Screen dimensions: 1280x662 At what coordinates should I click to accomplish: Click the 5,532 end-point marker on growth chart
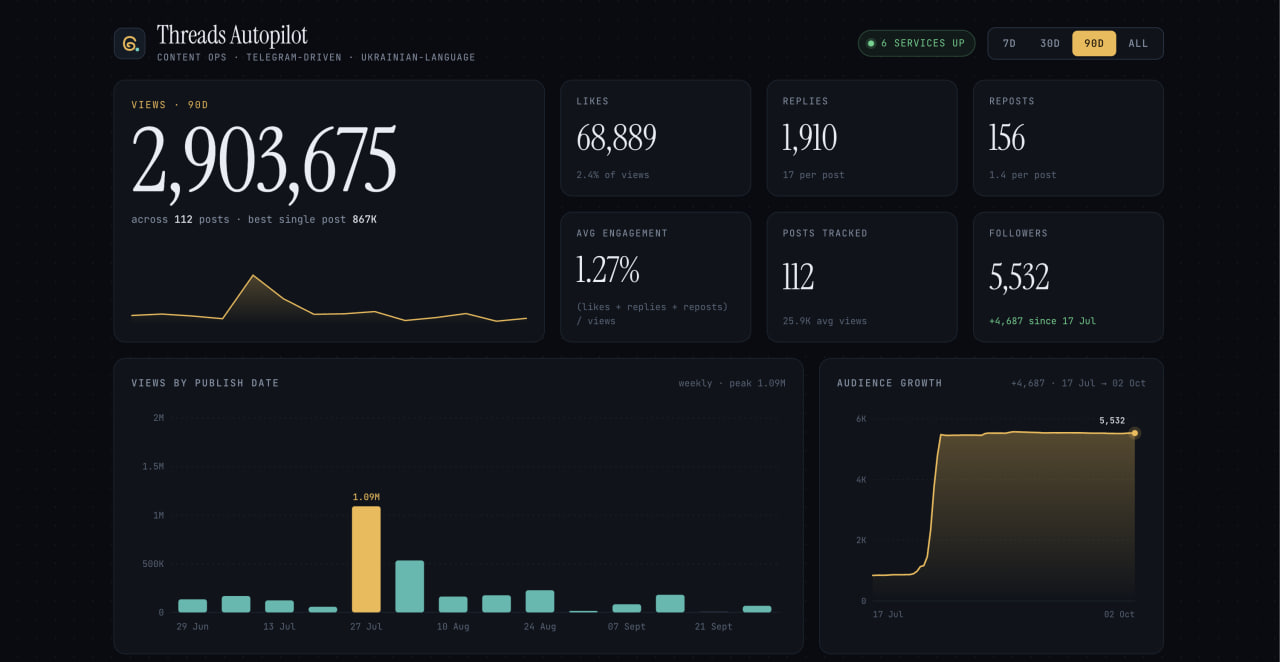(x=1134, y=433)
